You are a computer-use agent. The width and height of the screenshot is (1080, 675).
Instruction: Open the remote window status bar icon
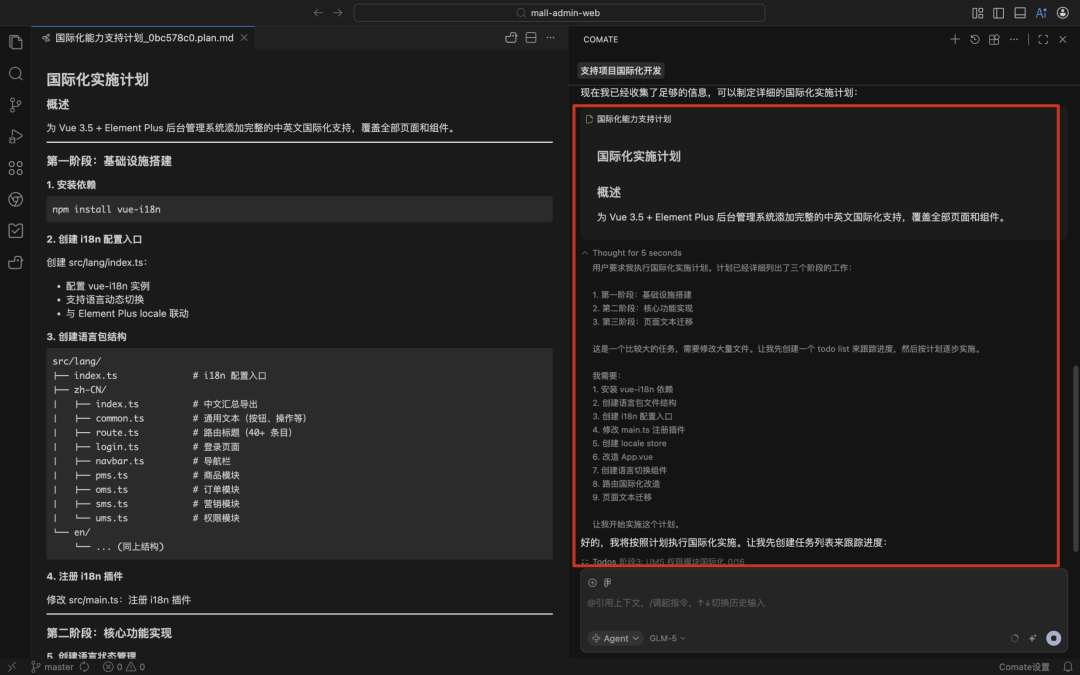pyautogui.click(x=12, y=667)
